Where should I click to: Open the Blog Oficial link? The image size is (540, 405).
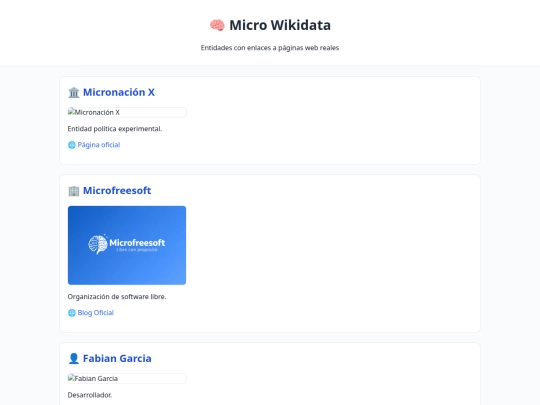(95, 313)
